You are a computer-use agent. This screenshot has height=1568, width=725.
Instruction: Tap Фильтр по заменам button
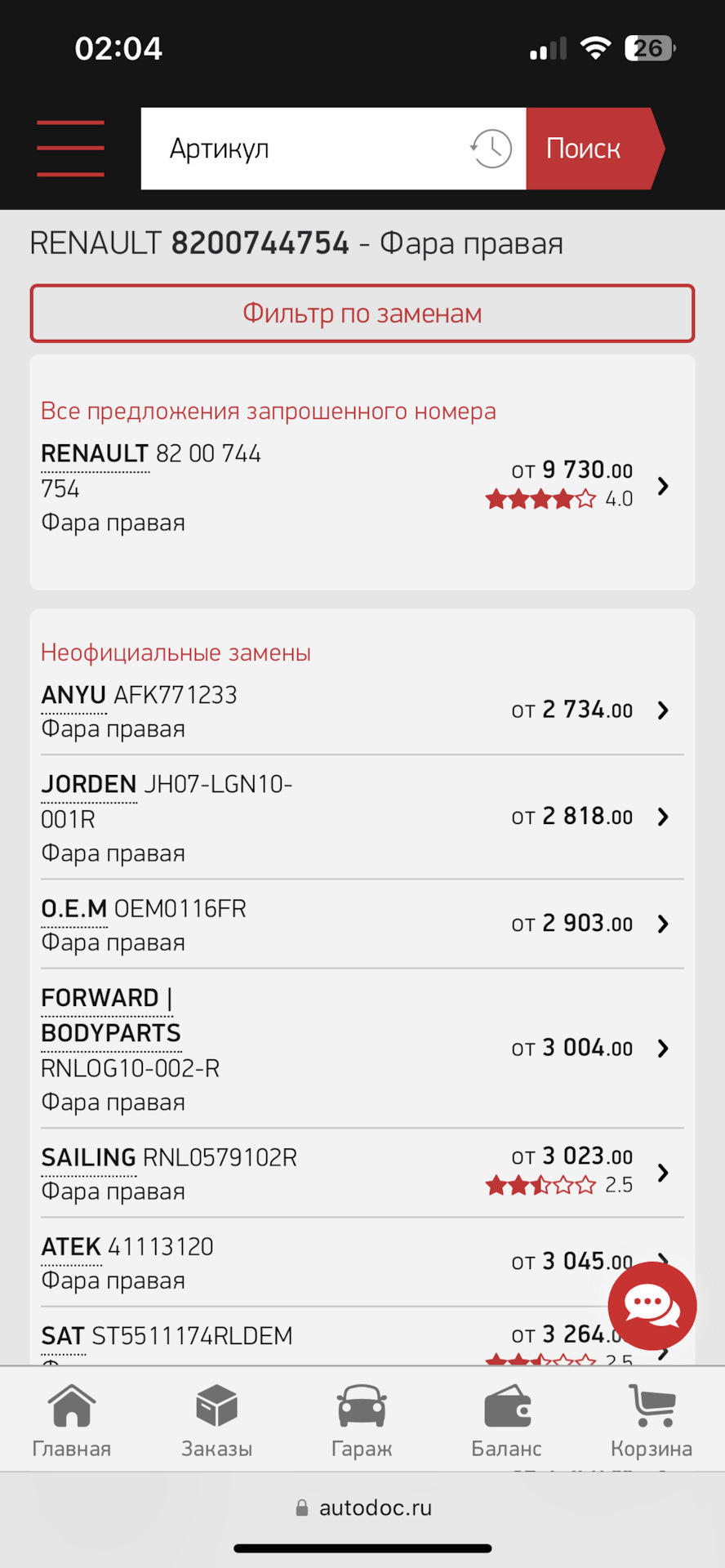coord(362,313)
